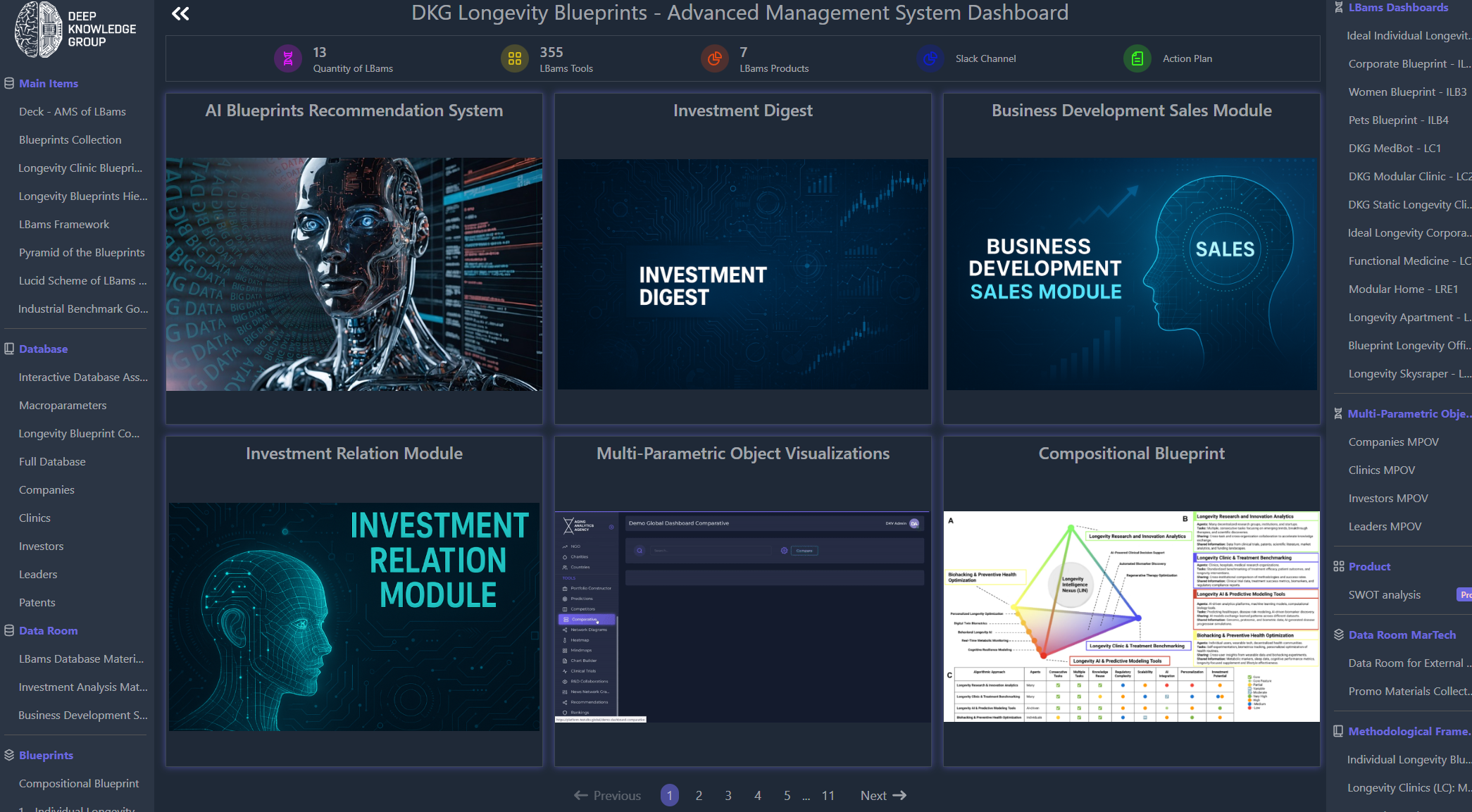This screenshot has height=812, width=1472.
Task: Select Pyramid of the Blueprints item
Action: (x=82, y=253)
